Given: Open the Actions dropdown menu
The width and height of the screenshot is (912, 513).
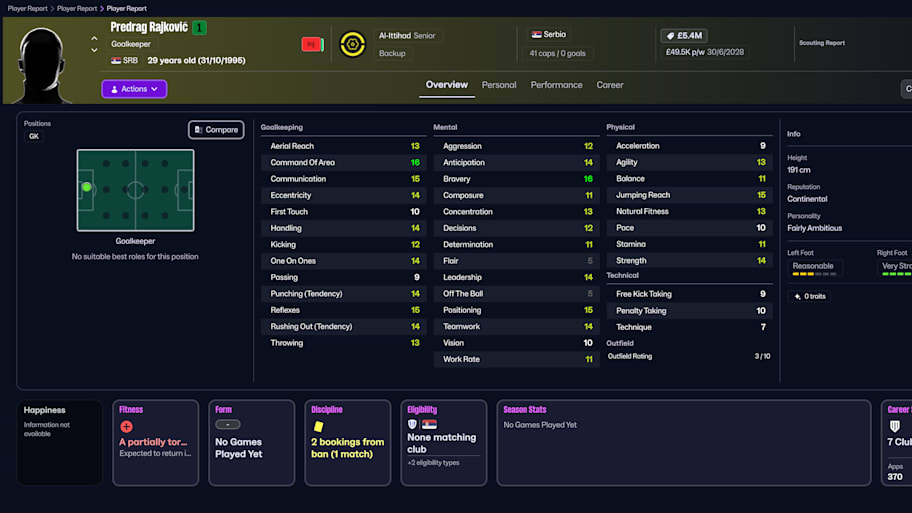Looking at the screenshot, I should [x=134, y=89].
